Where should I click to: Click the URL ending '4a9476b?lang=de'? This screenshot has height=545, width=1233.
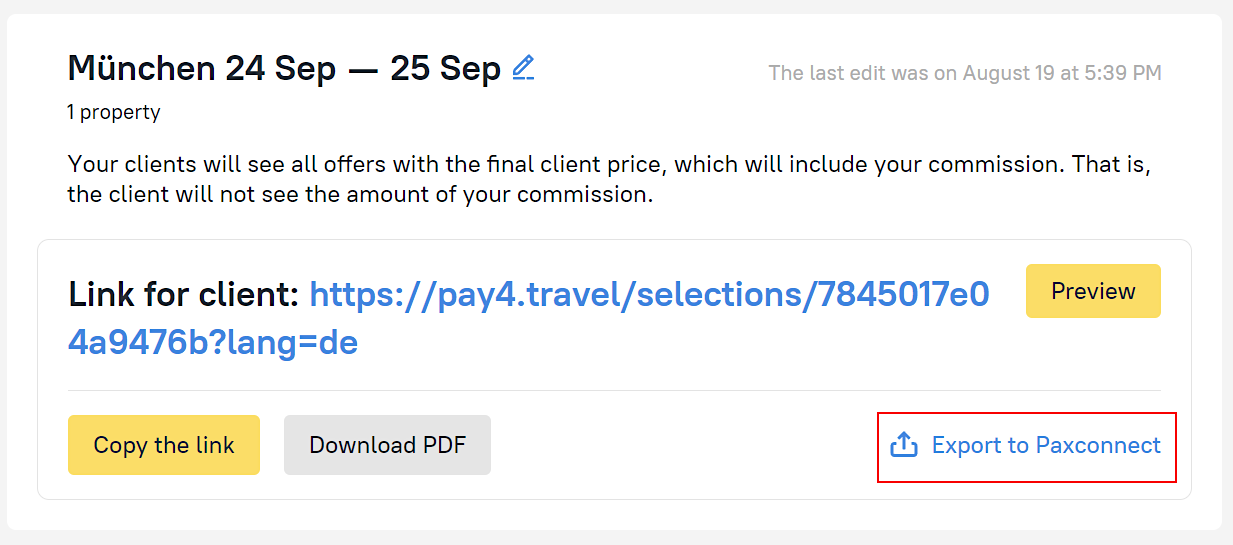tap(213, 343)
